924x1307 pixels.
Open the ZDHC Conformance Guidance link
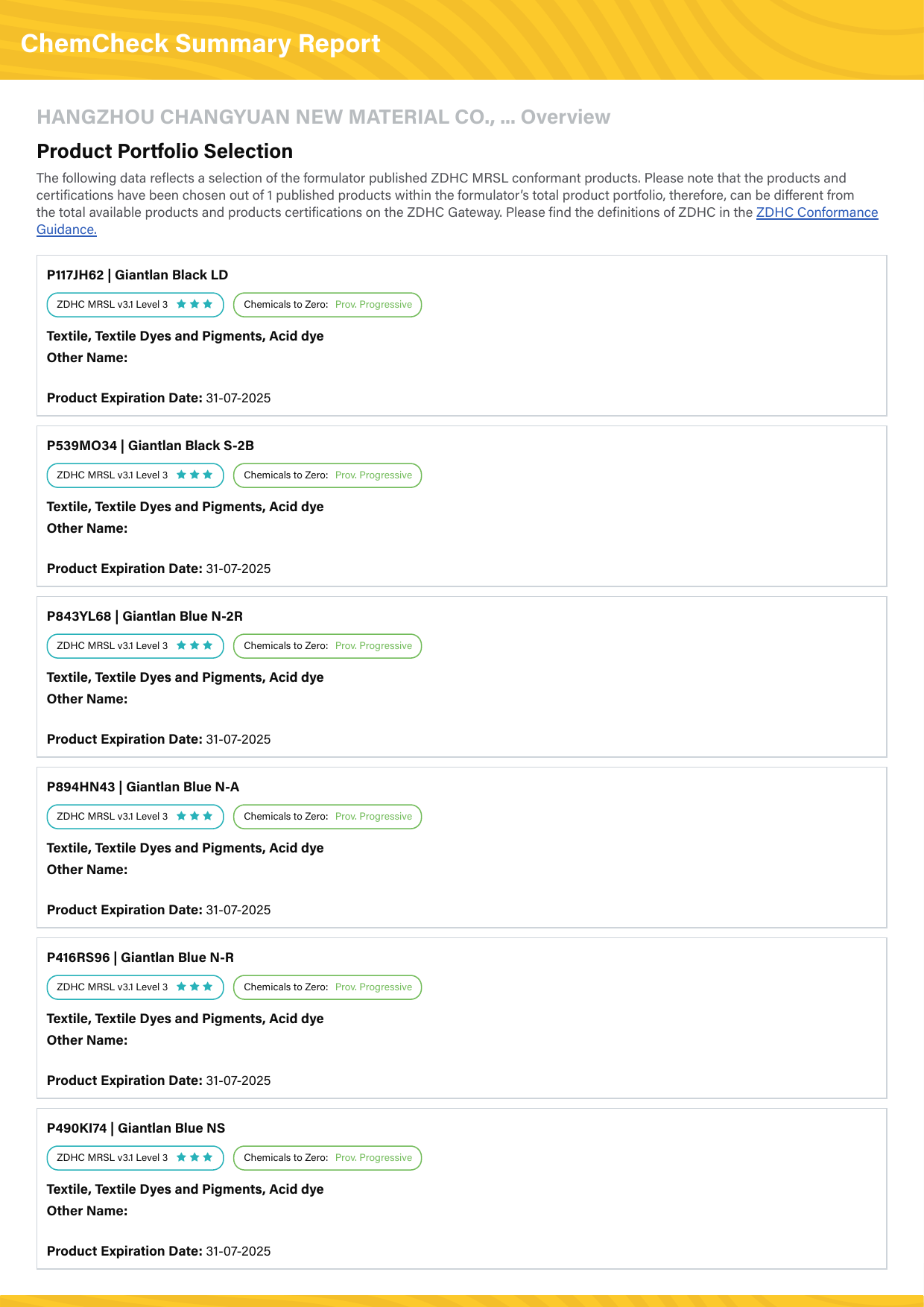point(817,212)
